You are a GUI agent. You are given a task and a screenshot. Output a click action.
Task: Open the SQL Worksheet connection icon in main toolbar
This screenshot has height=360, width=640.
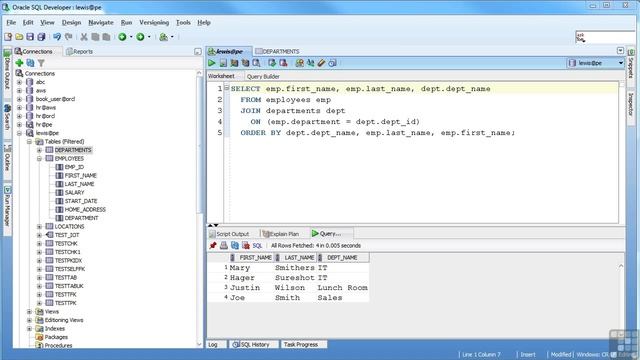click(x=164, y=37)
